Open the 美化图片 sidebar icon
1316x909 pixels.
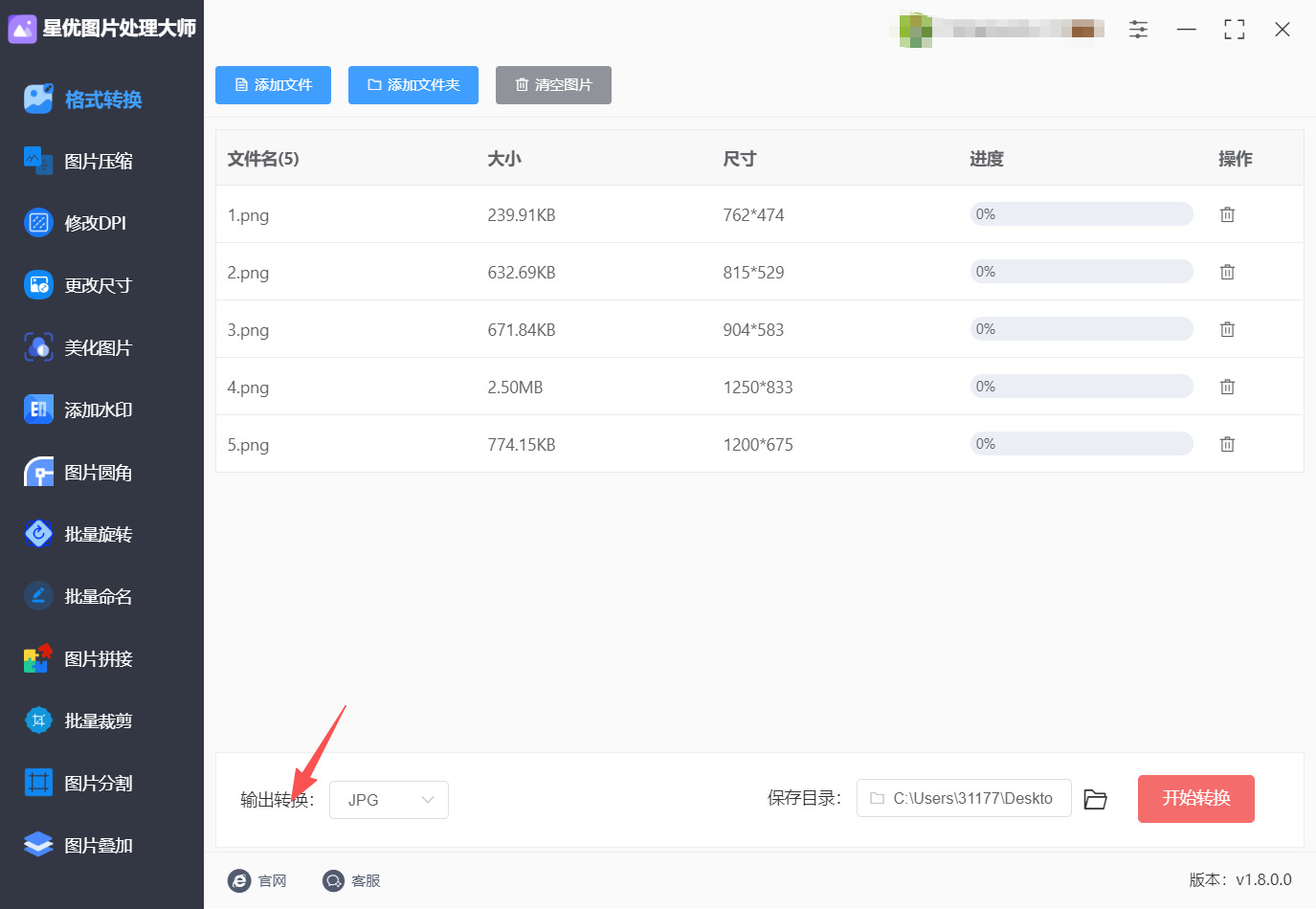click(x=38, y=347)
